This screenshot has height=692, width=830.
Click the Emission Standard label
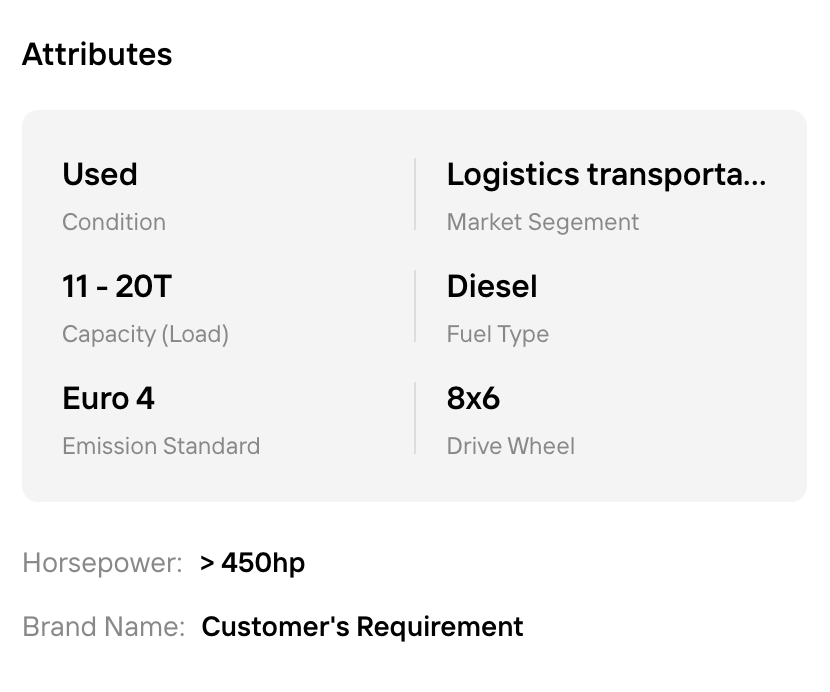(x=161, y=446)
